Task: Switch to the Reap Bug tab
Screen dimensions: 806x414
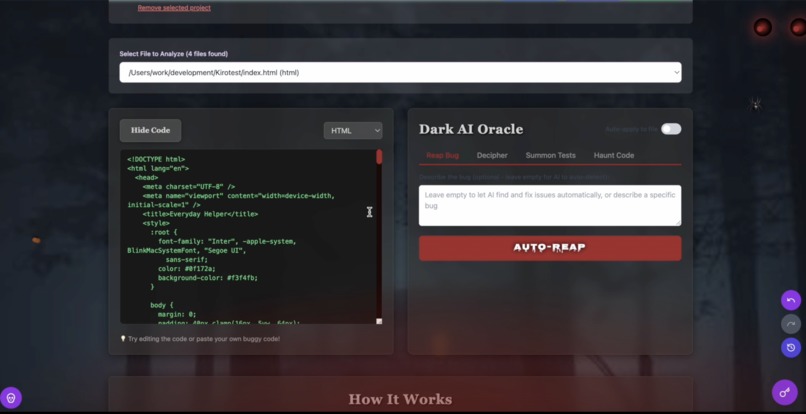Action: (x=442, y=155)
